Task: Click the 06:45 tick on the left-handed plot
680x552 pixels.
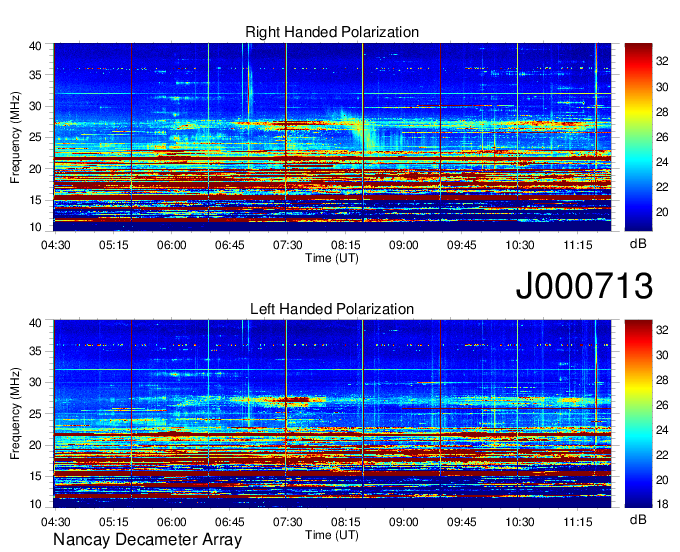Action: (x=230, y=522)
